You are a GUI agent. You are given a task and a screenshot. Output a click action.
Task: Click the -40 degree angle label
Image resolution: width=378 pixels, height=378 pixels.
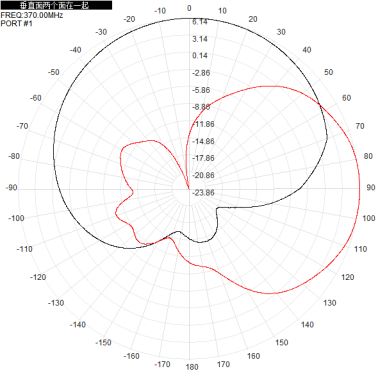(x=75, y=50)
